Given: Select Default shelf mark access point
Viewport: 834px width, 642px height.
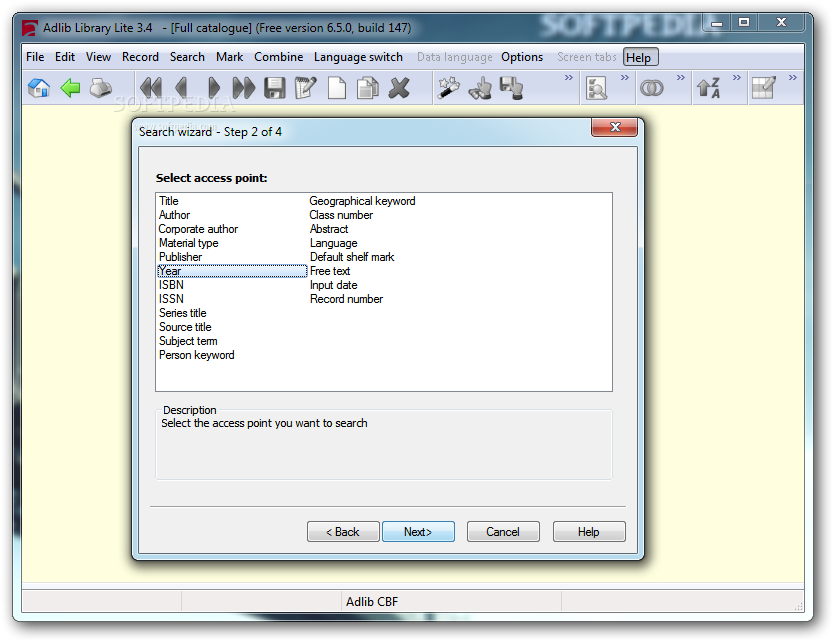Looking at the screenshot, I should (352, 257).
